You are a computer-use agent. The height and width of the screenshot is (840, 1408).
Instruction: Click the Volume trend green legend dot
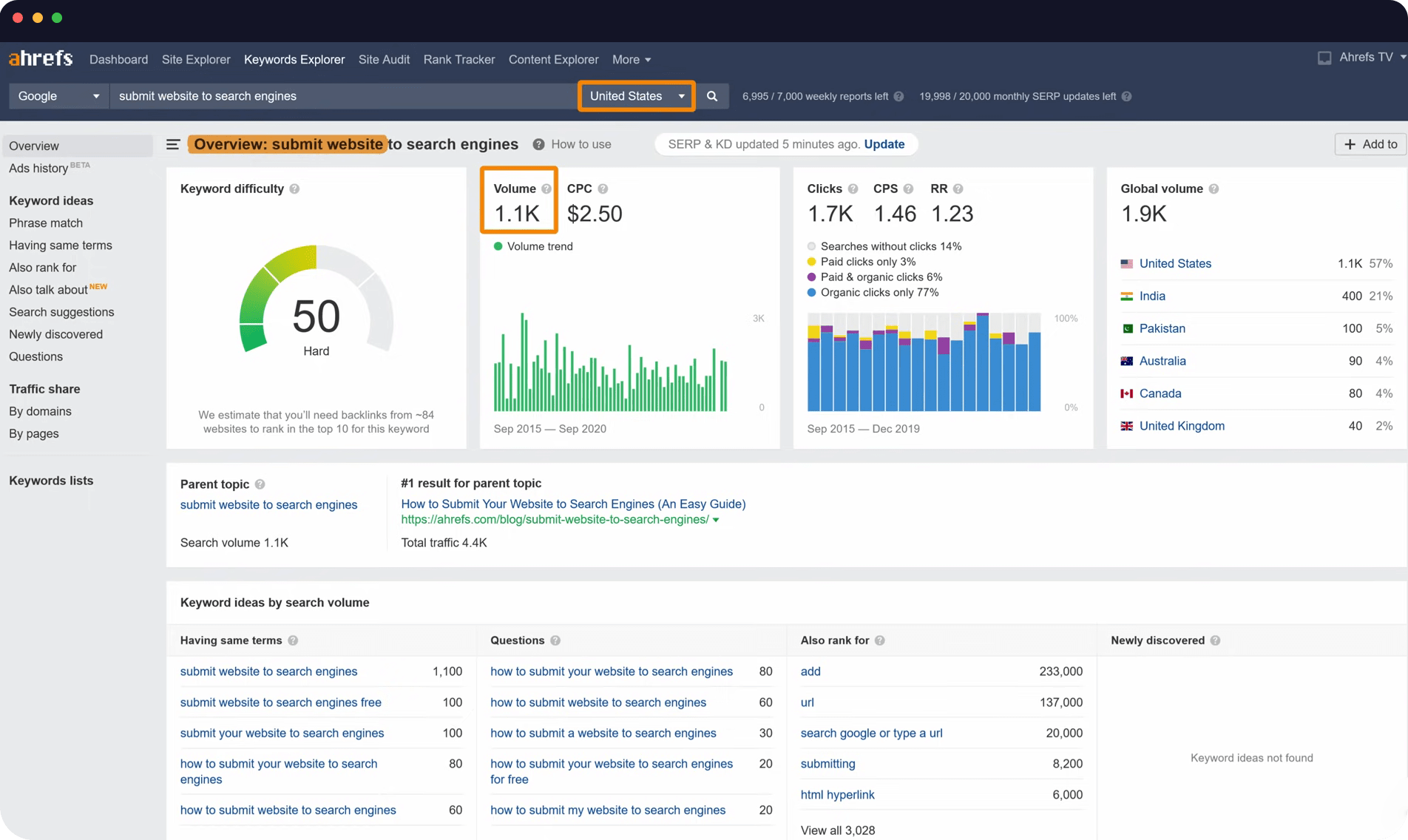(498, 246)
